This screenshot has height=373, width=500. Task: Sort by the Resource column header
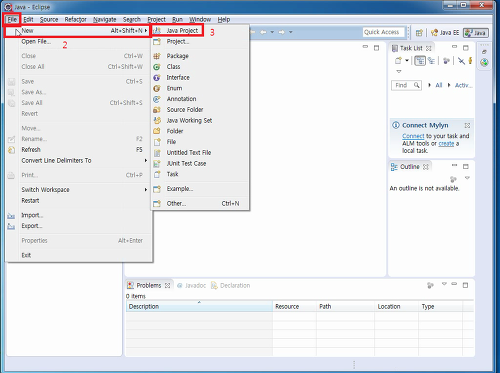click(x=295, y=306)
